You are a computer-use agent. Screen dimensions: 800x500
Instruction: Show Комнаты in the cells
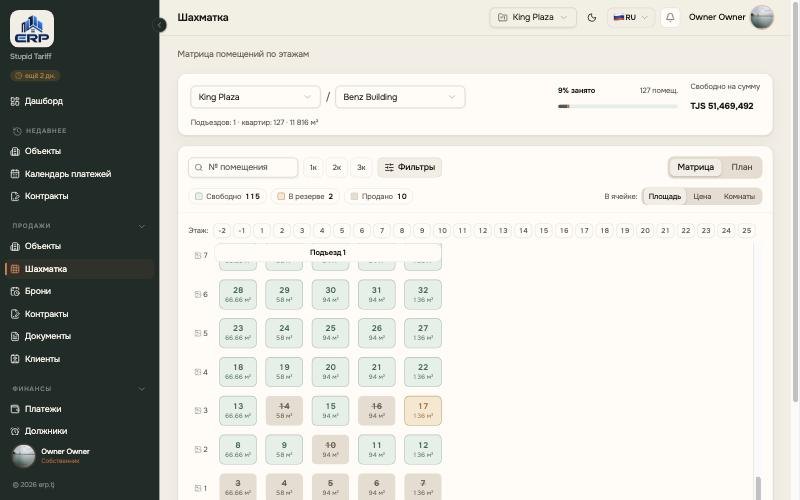click(739, 196)
